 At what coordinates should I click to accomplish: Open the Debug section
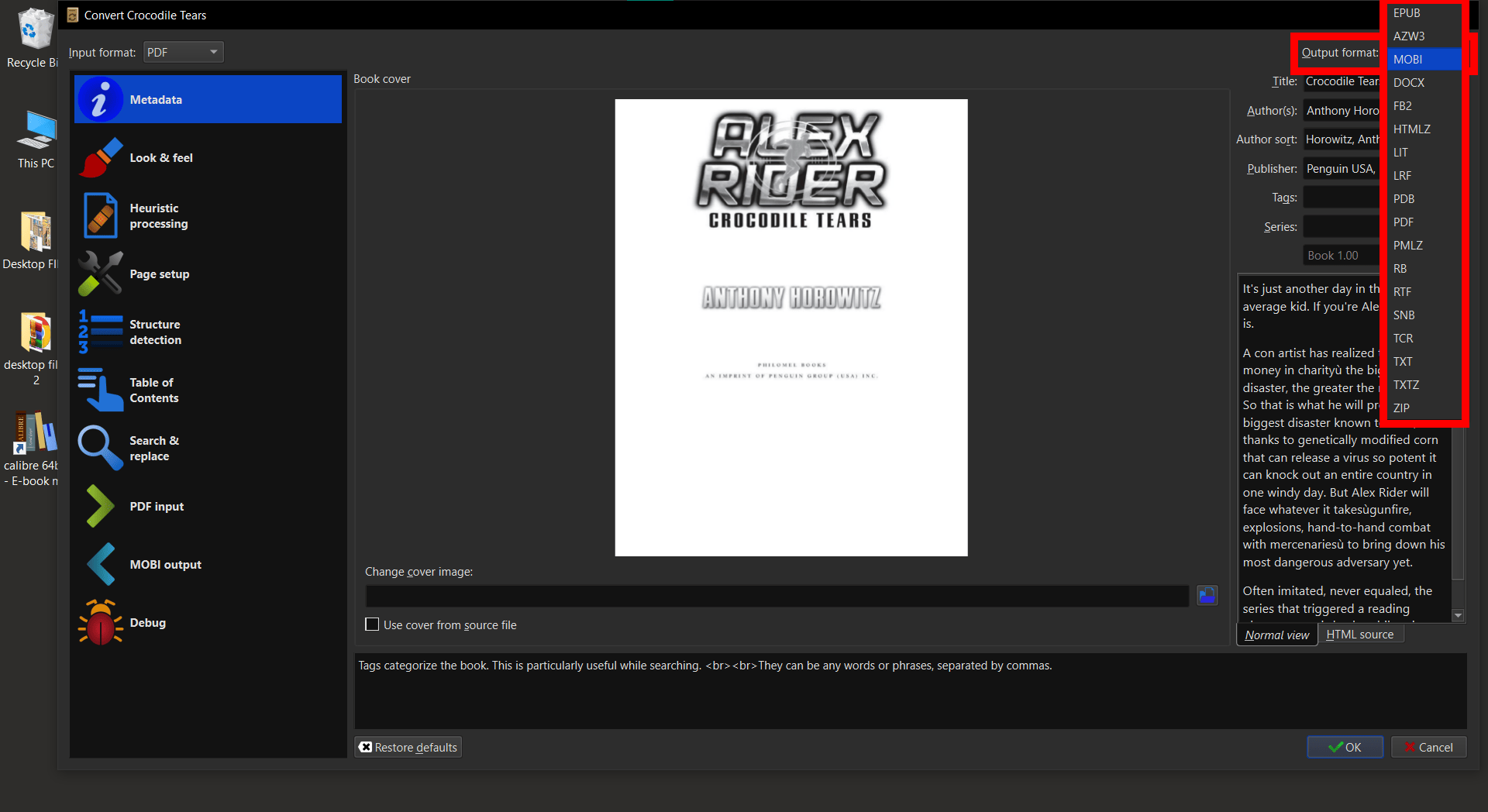pos(147,622)
